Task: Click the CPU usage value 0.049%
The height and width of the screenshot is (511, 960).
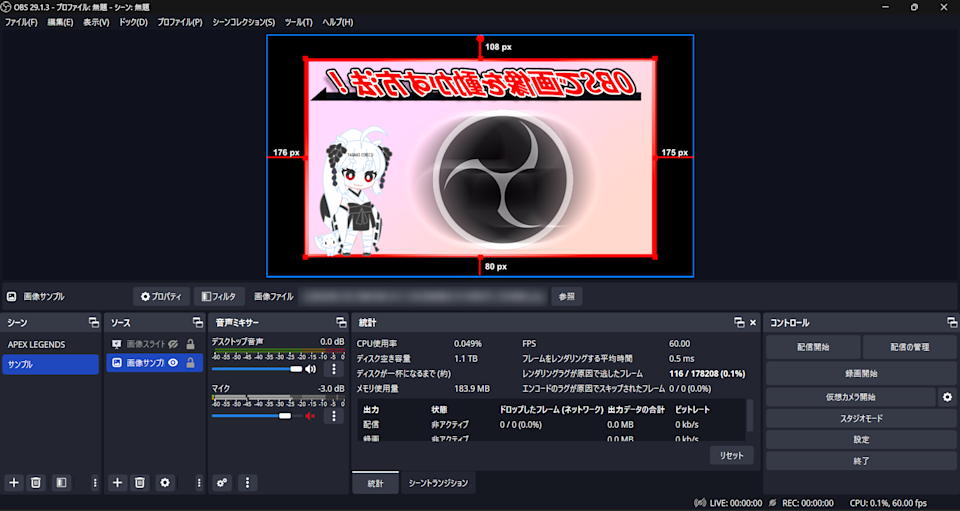Action: pyautogui.click(x=468, y=344)
